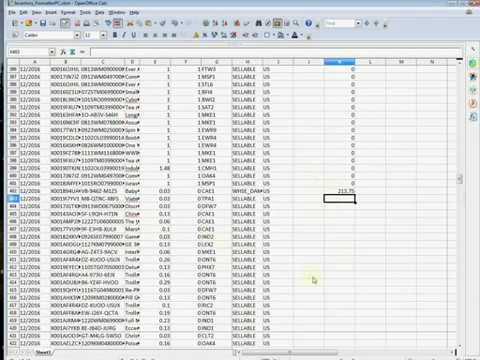Sort column descending
Viewport: 480px width, 360px height.
225,23
